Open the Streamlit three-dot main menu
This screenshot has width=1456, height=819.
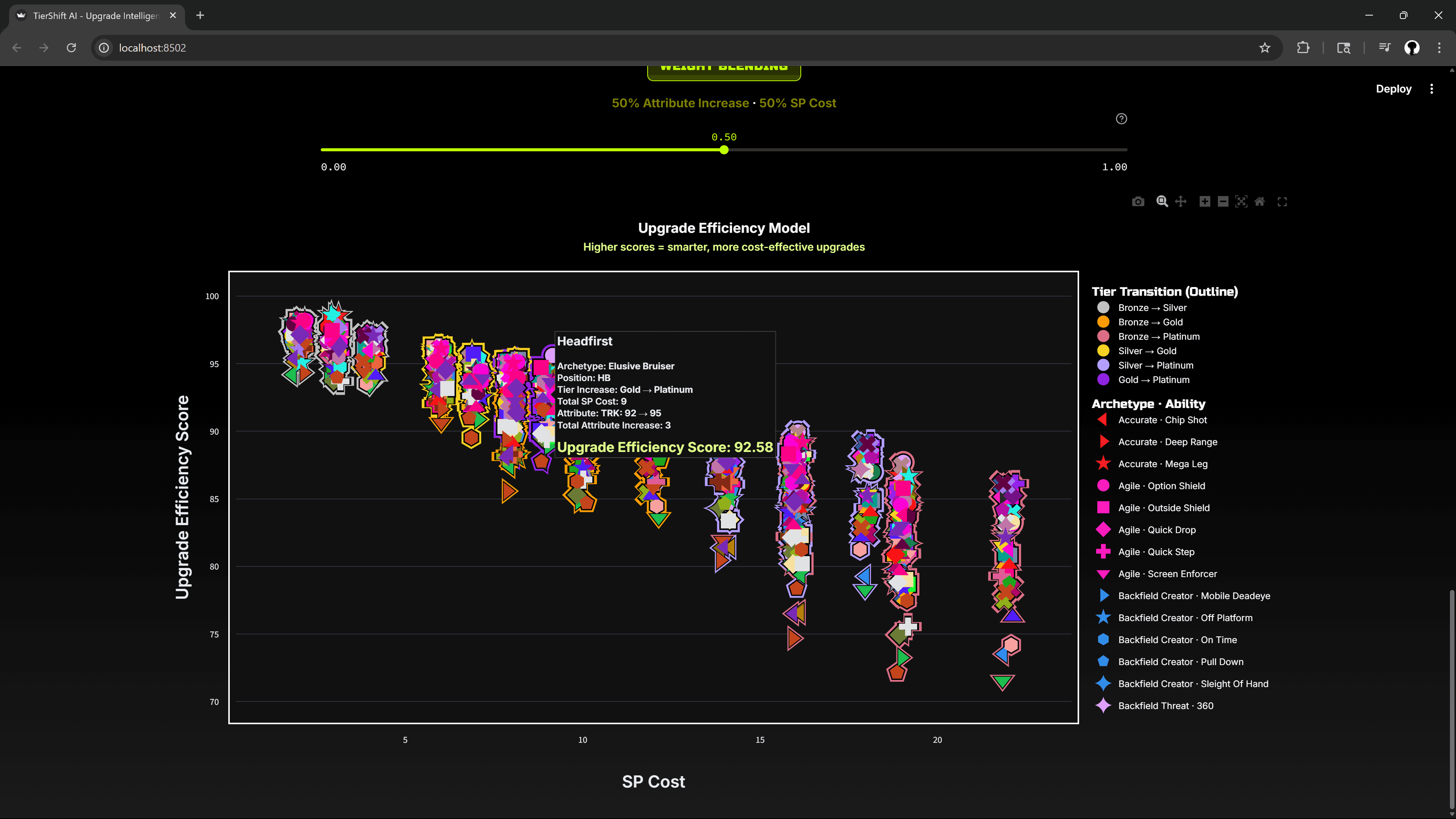pyautogui.click(x=1432, y=89)
